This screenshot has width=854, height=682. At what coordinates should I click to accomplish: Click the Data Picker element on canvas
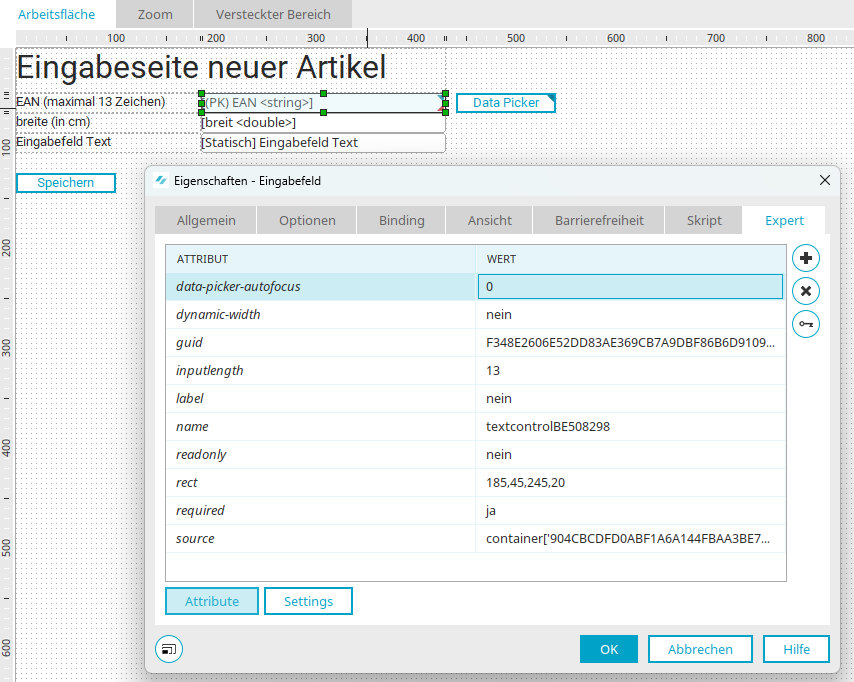coord(505,103)
